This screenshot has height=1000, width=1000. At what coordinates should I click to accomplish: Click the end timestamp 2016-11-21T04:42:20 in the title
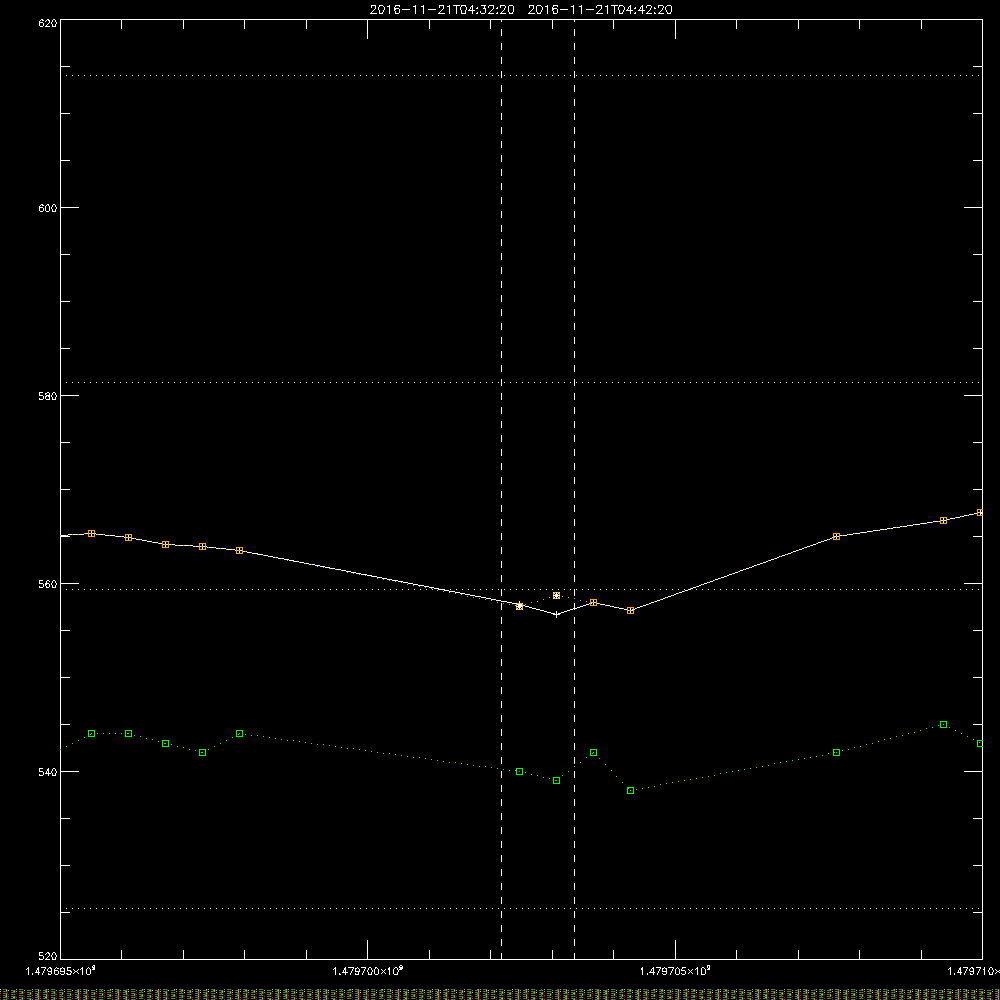click(600, 10)
